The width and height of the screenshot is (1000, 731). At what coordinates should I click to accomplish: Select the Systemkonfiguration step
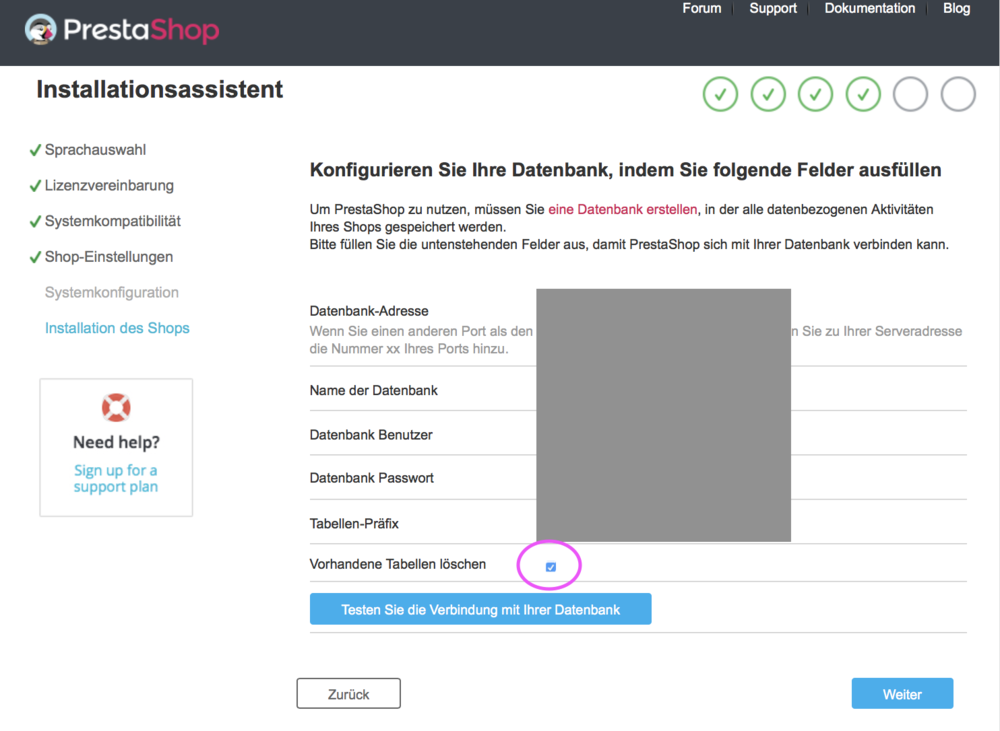(112, 292)
